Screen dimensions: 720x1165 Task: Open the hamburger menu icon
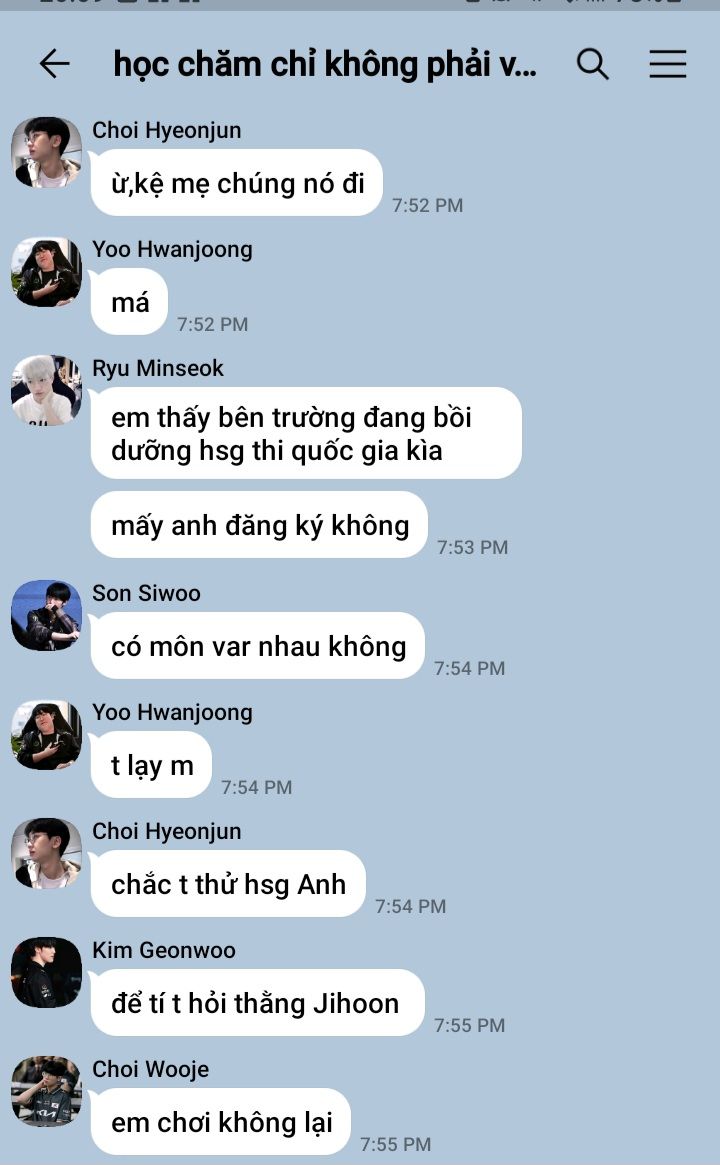(668, 64)
